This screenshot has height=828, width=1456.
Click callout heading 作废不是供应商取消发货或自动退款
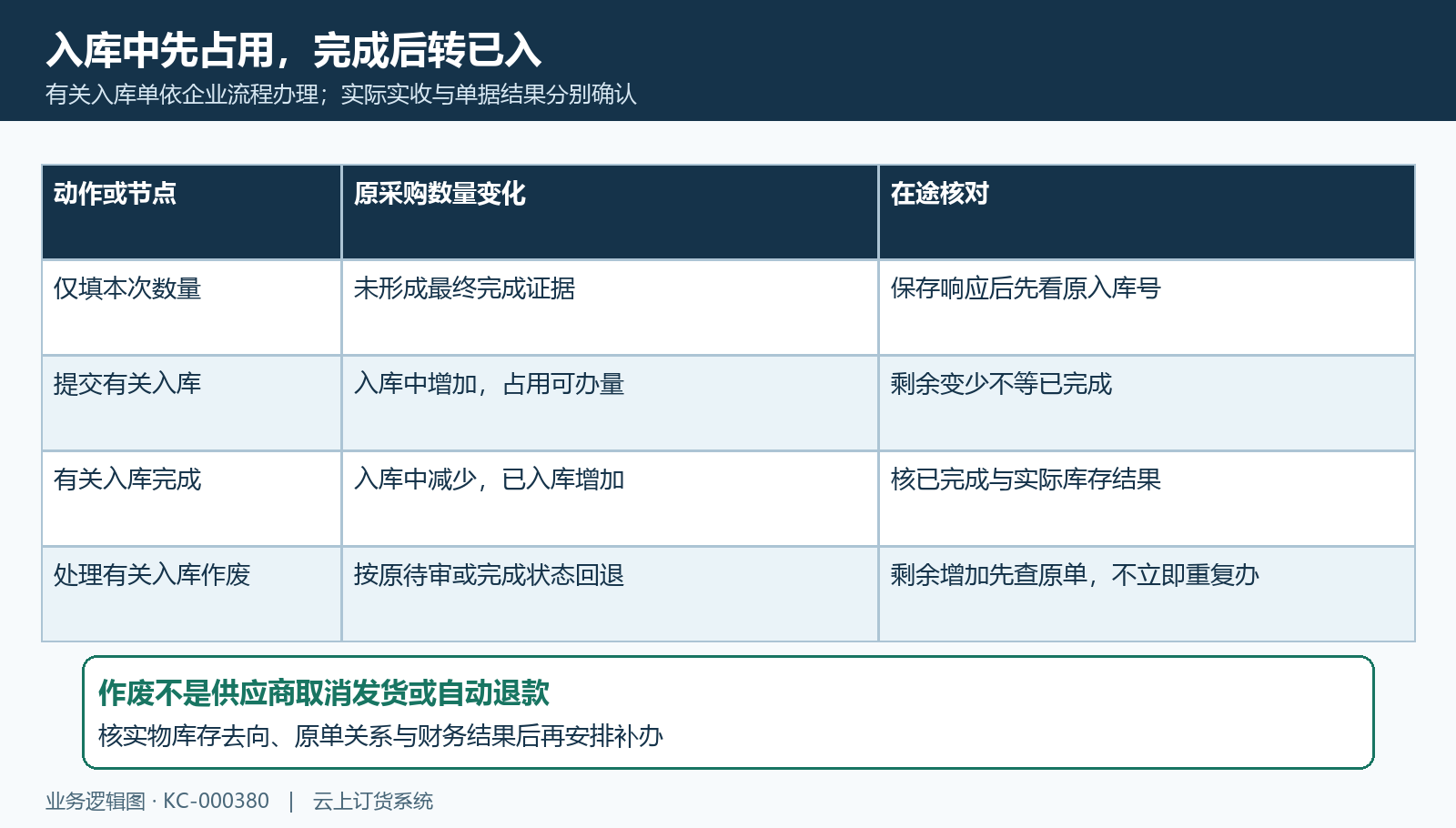tap(324, 693)
